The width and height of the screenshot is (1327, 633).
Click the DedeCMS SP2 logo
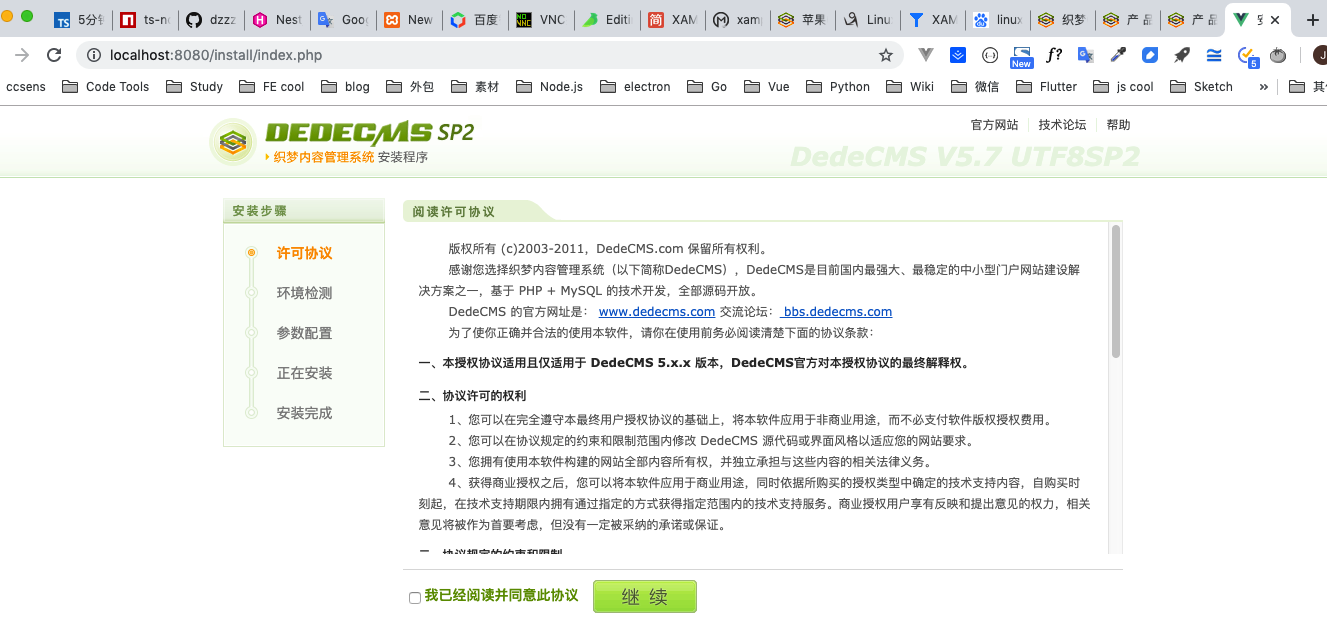pos(342,141)
